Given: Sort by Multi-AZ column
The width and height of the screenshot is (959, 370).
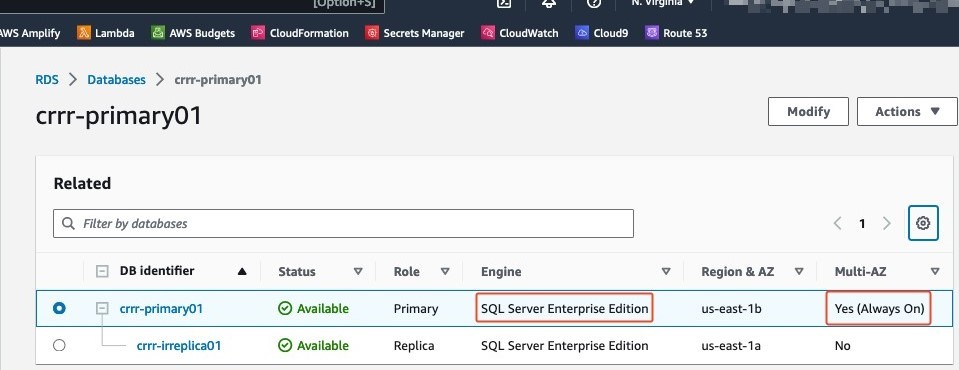Looking at the screenshot, I should point(935,272).
